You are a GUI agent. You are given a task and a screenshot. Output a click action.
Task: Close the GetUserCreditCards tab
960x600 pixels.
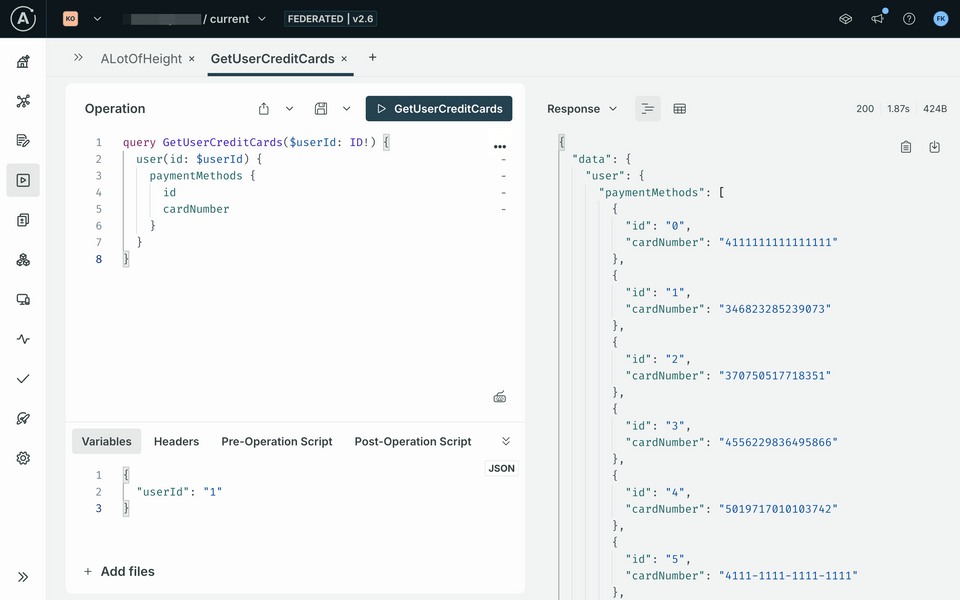tap(344, 59)
